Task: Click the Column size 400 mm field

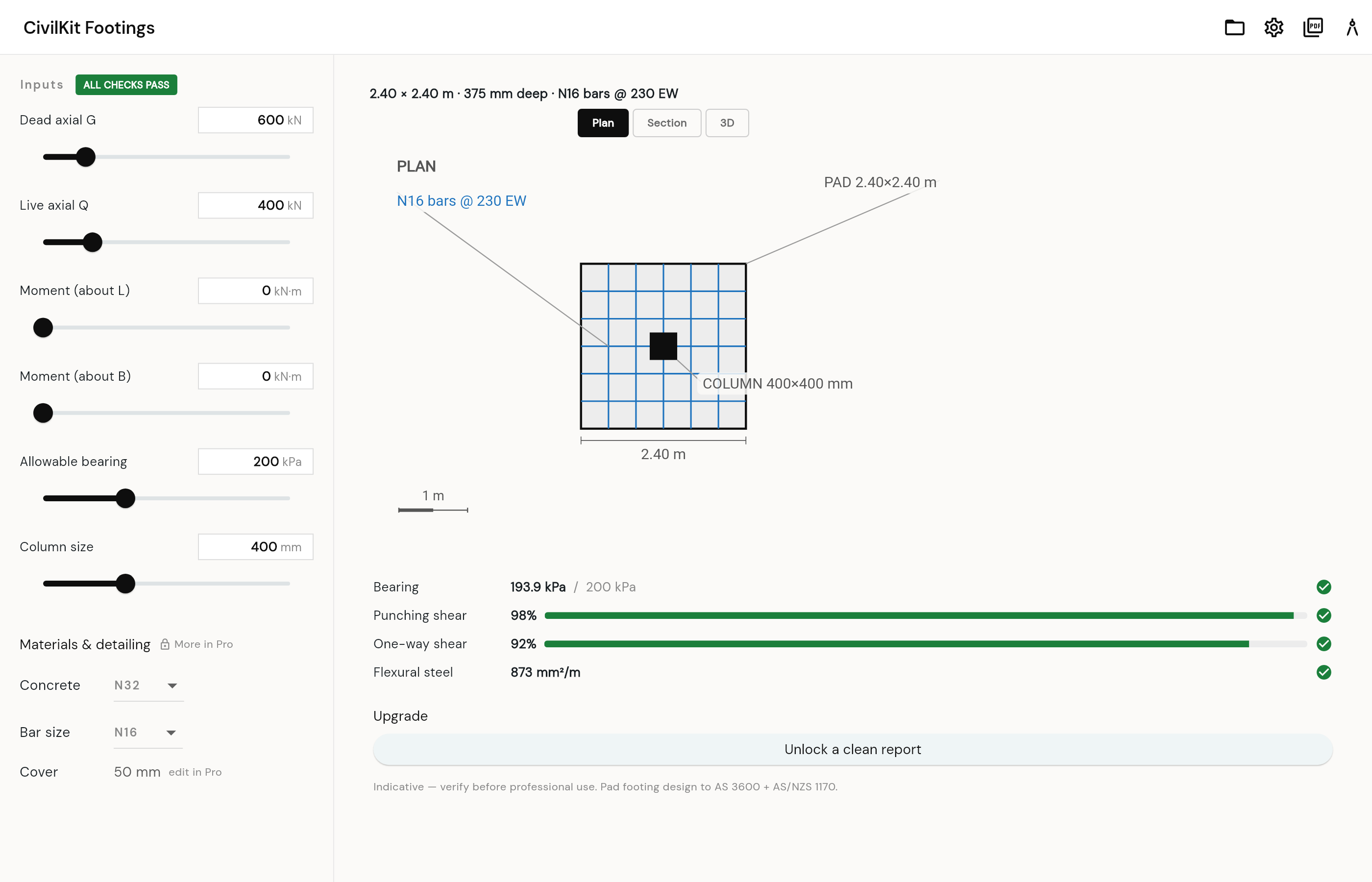Action: 255,547
